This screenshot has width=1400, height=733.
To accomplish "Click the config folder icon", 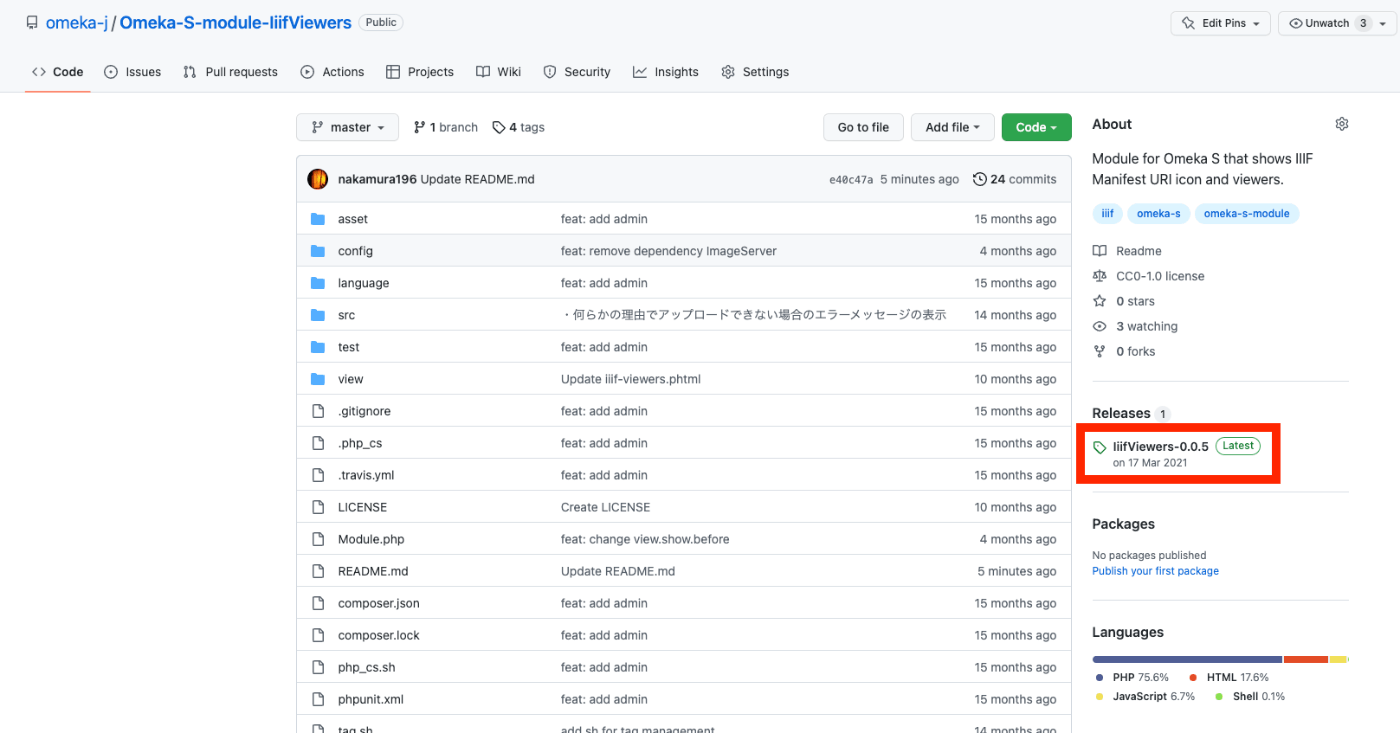I will pos(318,251).
